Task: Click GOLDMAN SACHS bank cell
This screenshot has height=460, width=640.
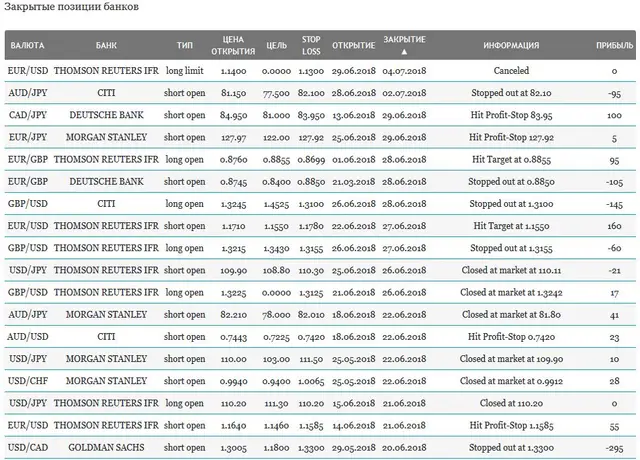Action: point(106,447)
